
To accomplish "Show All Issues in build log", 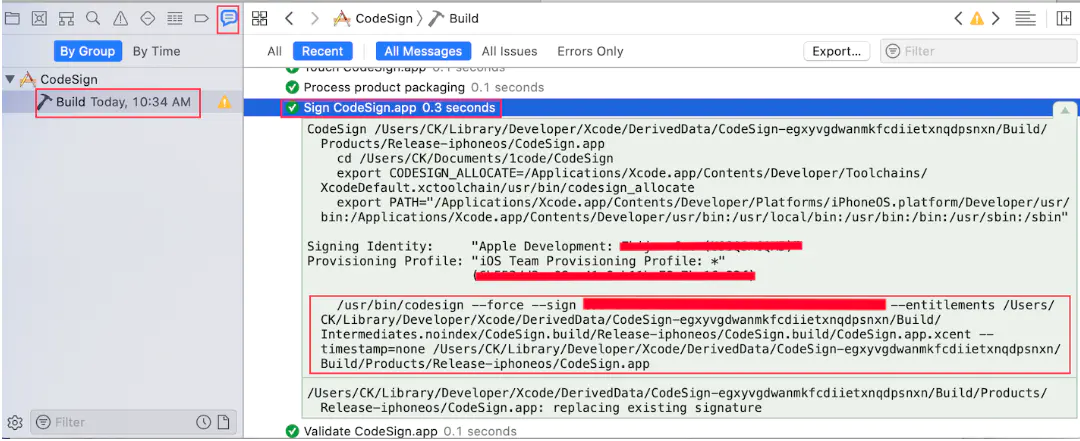I will pyautogui.click(x=510, y=51).
